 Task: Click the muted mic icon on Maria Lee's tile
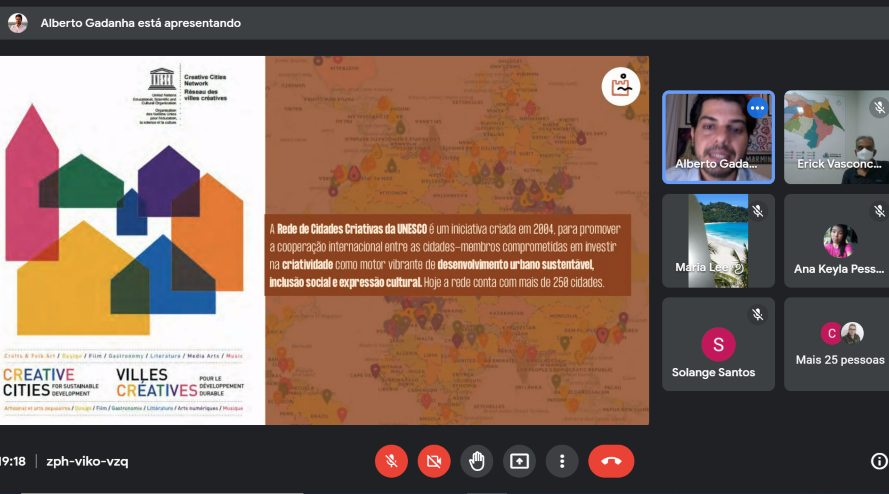point(757,211)
